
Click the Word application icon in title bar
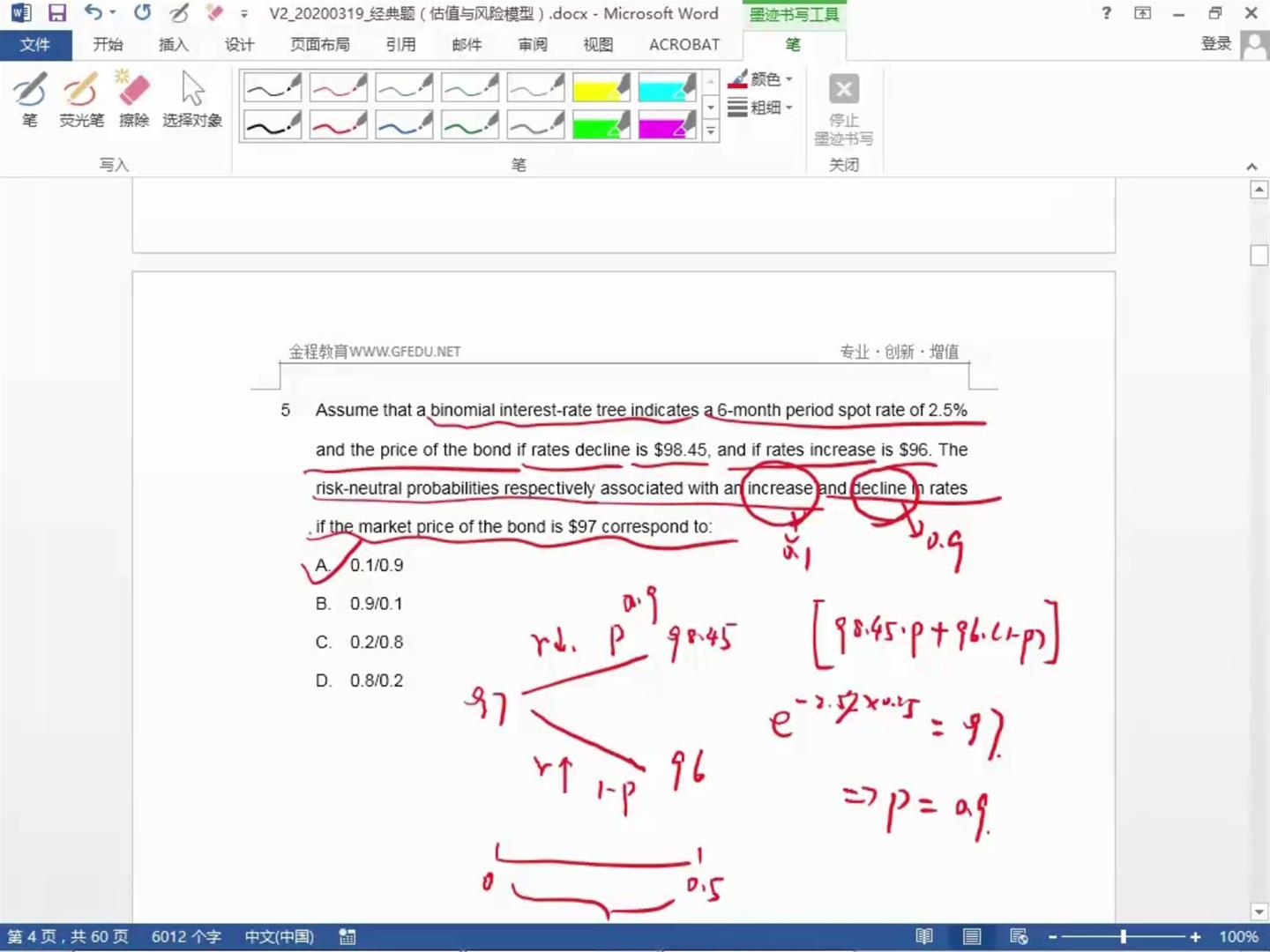(x=21, y=13)
